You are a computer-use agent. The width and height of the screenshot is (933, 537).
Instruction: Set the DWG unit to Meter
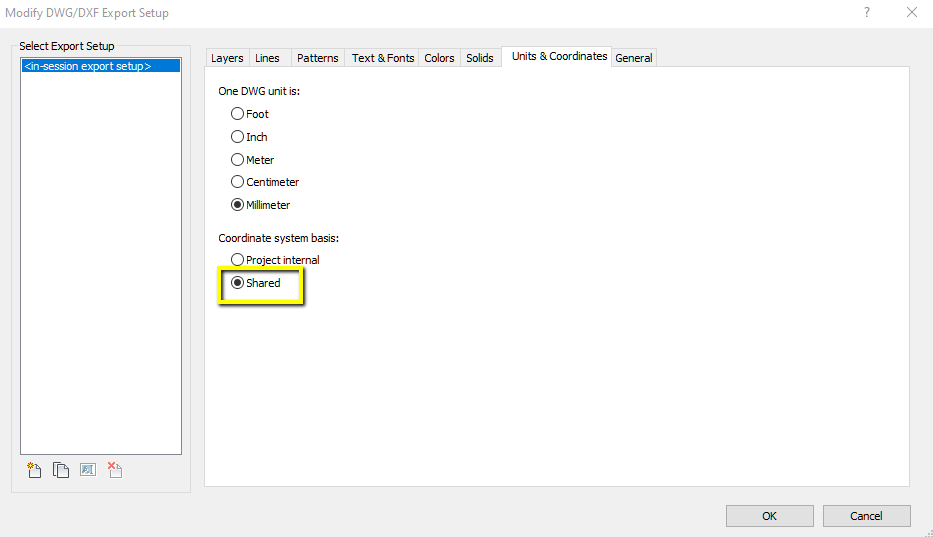(x=238, y=160)
